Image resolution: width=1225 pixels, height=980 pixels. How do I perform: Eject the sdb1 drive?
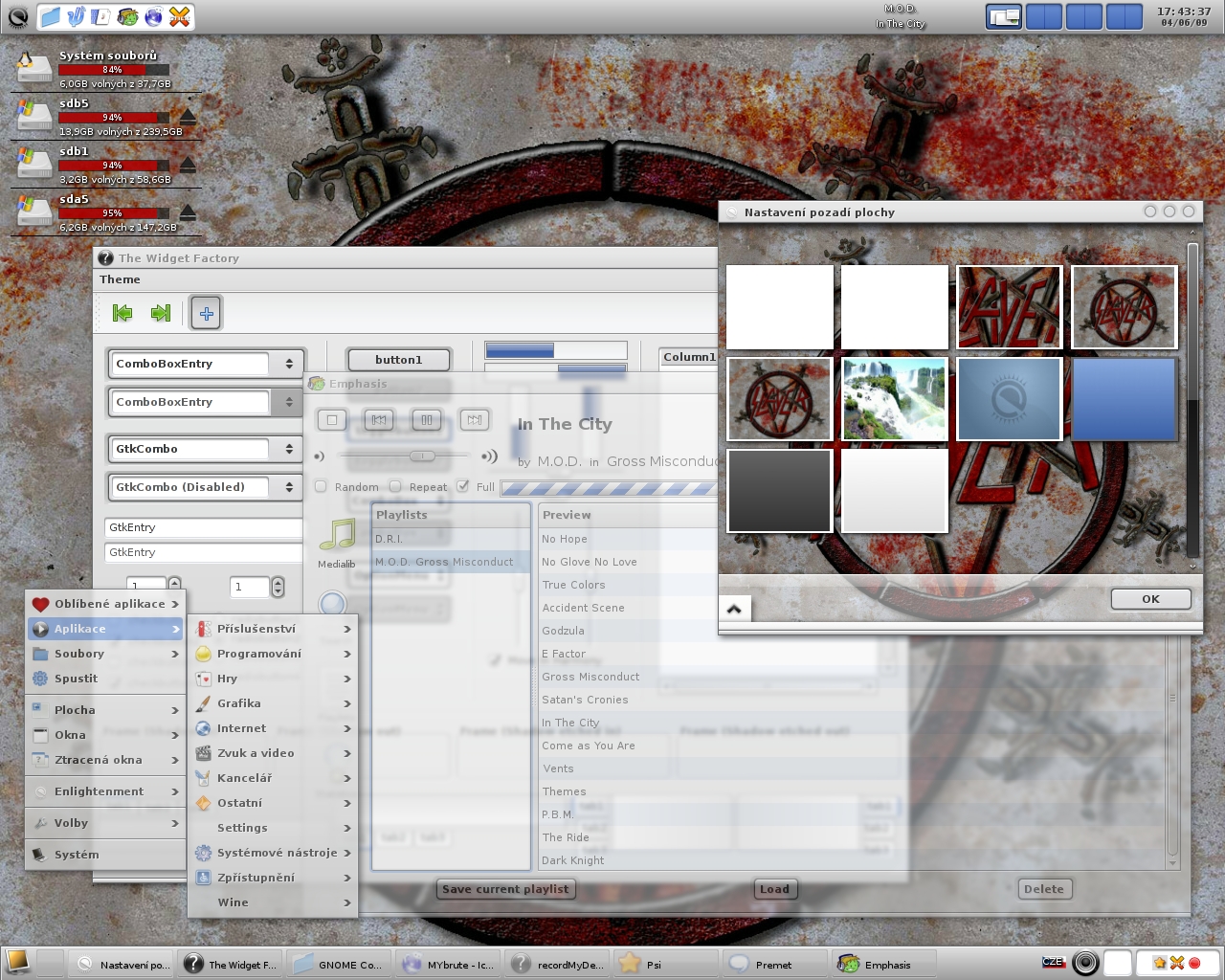tap(189, 165)
